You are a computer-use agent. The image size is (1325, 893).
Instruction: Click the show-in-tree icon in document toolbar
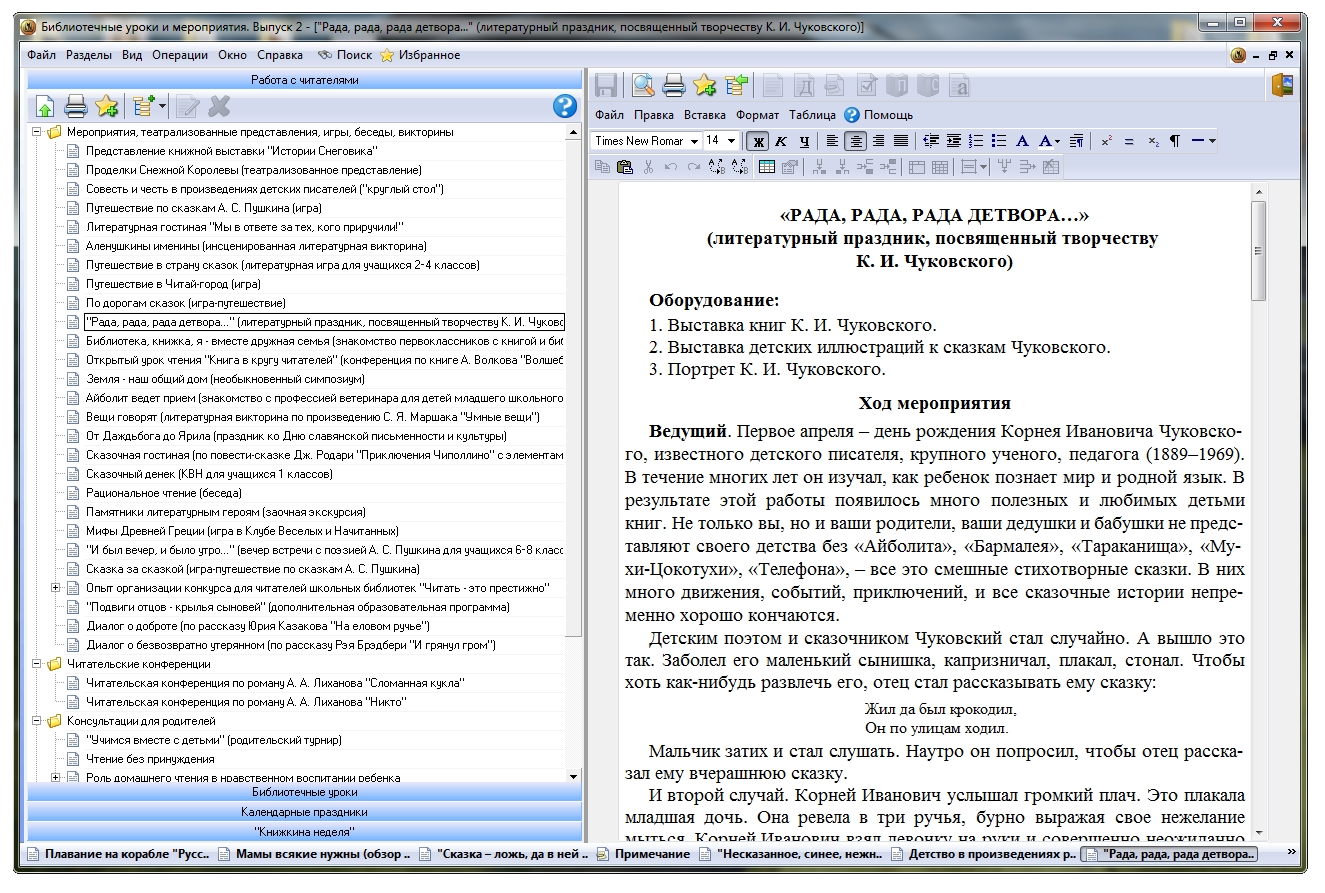click(x=737, y=85)
